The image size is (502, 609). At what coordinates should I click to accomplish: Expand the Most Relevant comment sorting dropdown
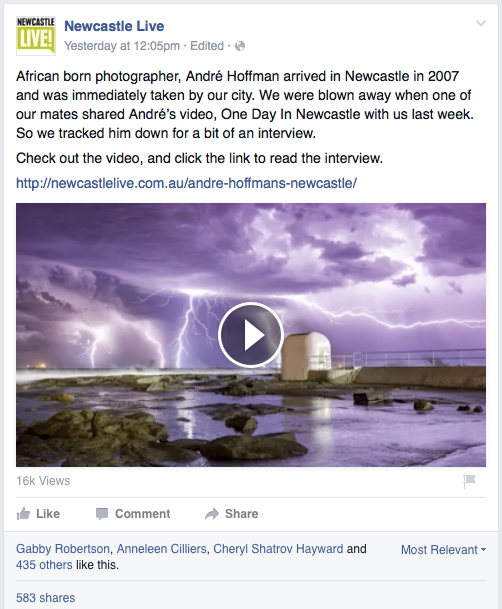click(443, 550)
